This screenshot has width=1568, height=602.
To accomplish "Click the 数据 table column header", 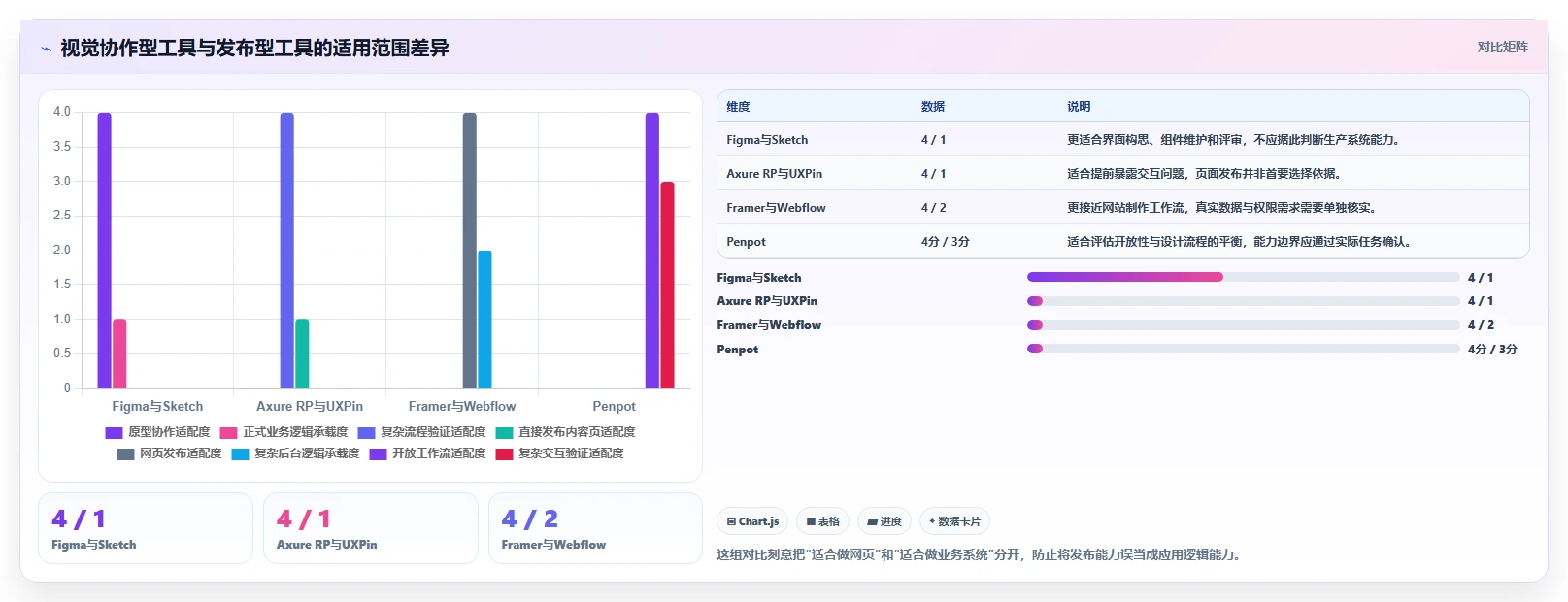I will click(x=933, y=107).
